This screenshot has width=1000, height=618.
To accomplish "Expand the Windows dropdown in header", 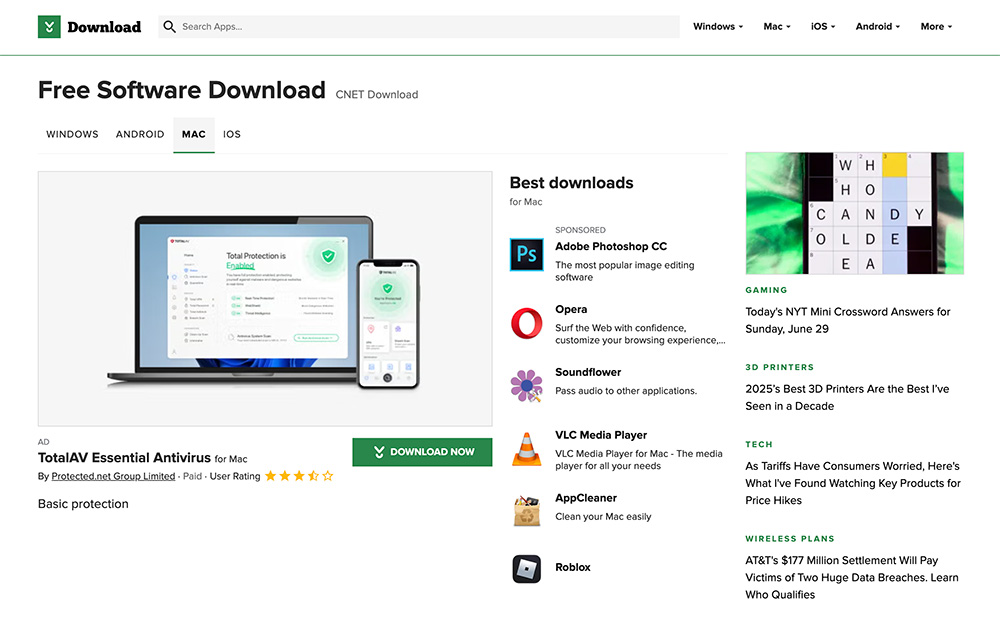I will pyautogui.click(x=718, y=27).
